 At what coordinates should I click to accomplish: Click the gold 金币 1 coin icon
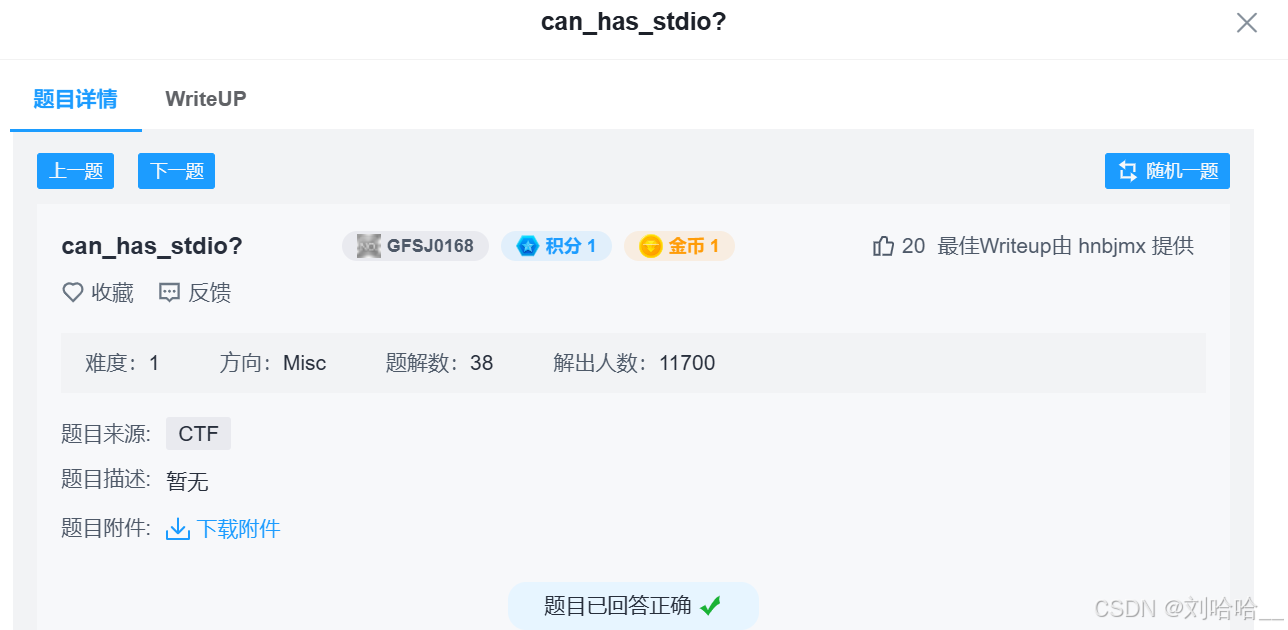653,245
